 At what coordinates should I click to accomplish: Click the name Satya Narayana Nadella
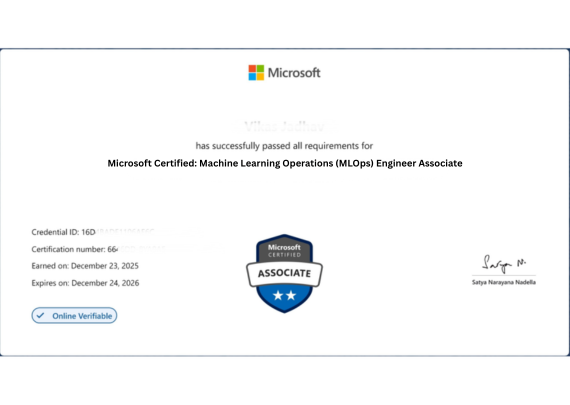point(503,282)
